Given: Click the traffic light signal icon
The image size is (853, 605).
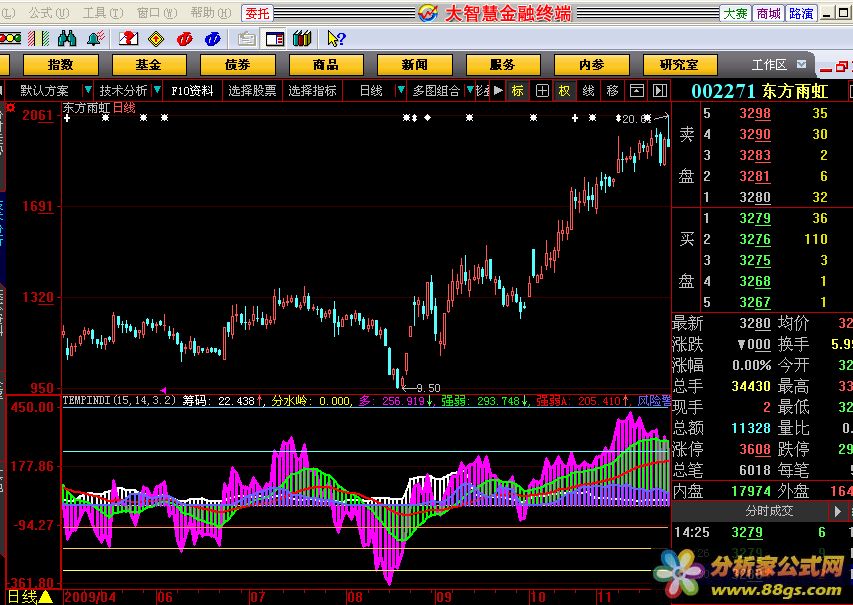Looking at the screenshot, I should pos(10,38).
